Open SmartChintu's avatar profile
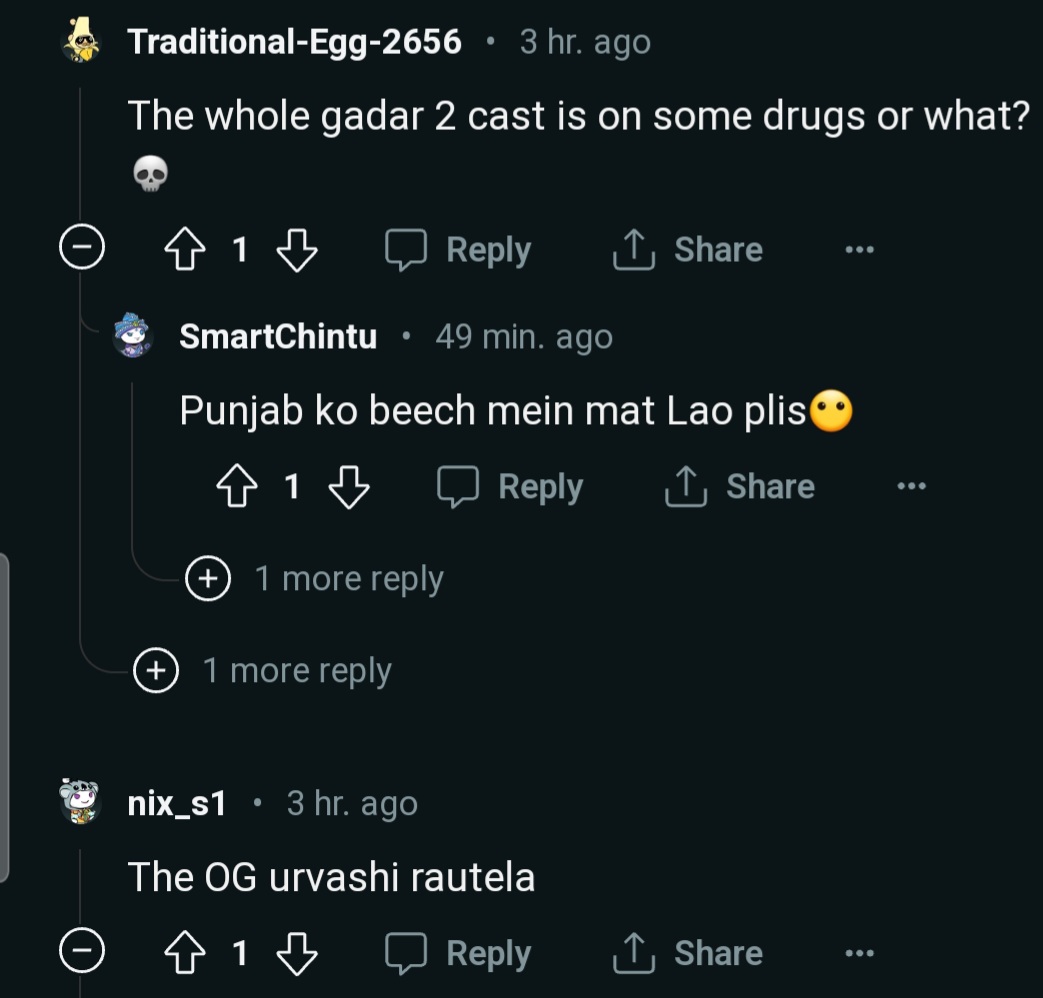The height and width of the screenshot is (998, 1043). 135,336
